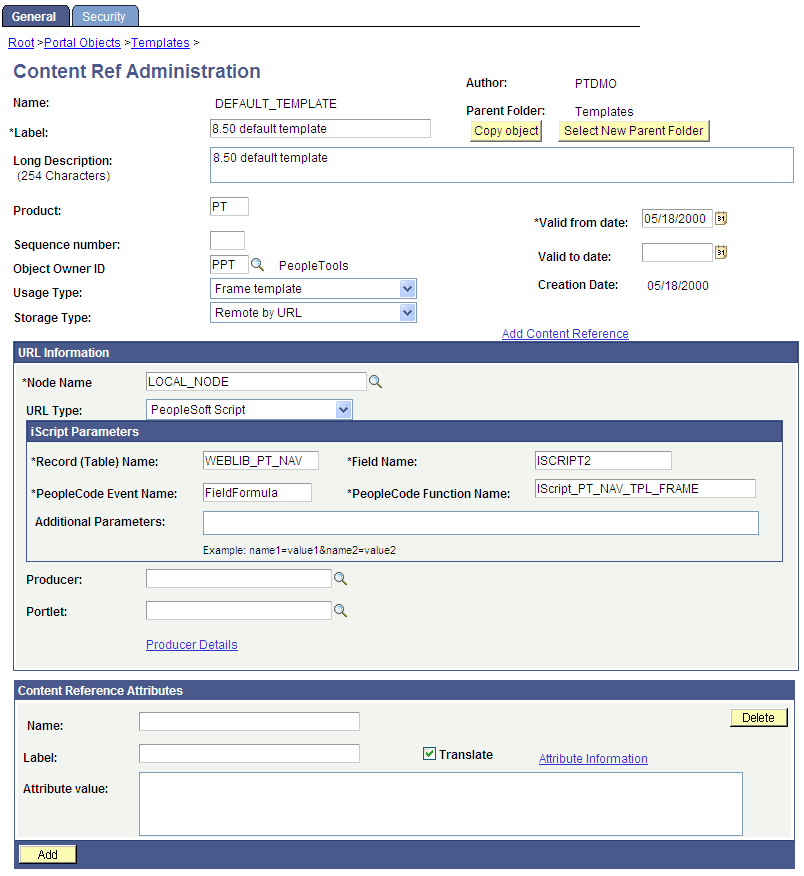Navigate to Portal Objects via the breadcrumb
This screenshot has width=804, height=876.
click(x=82, y=43)
